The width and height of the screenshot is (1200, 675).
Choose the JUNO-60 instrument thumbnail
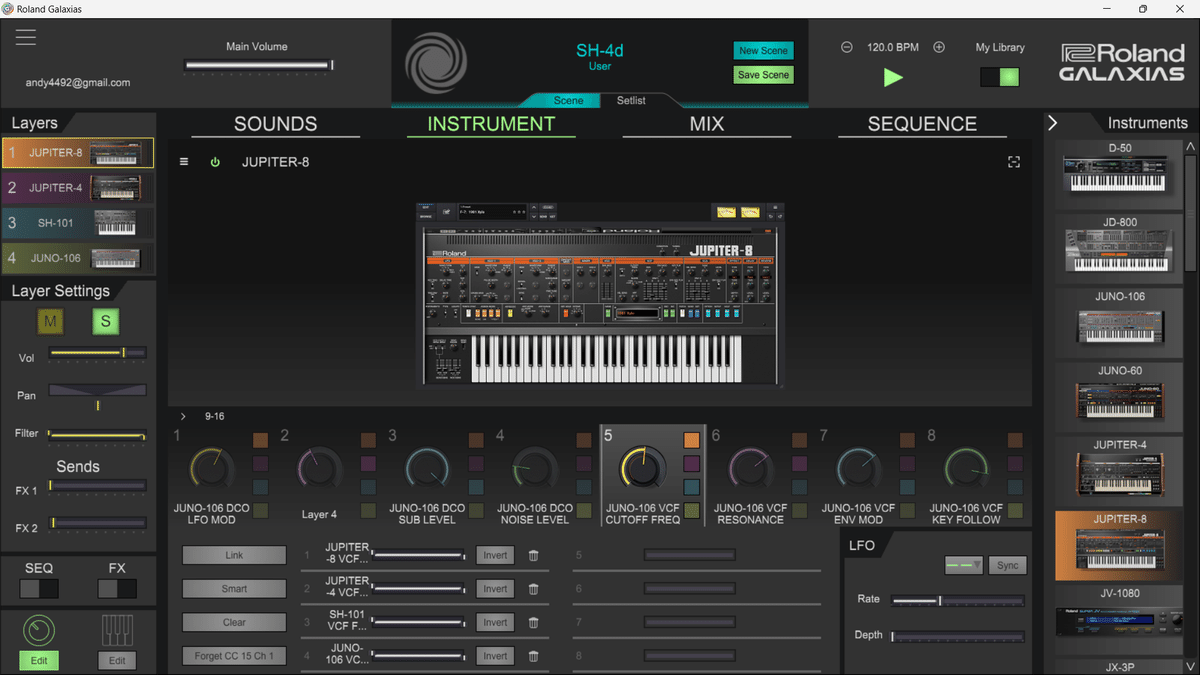[1119, 400]
